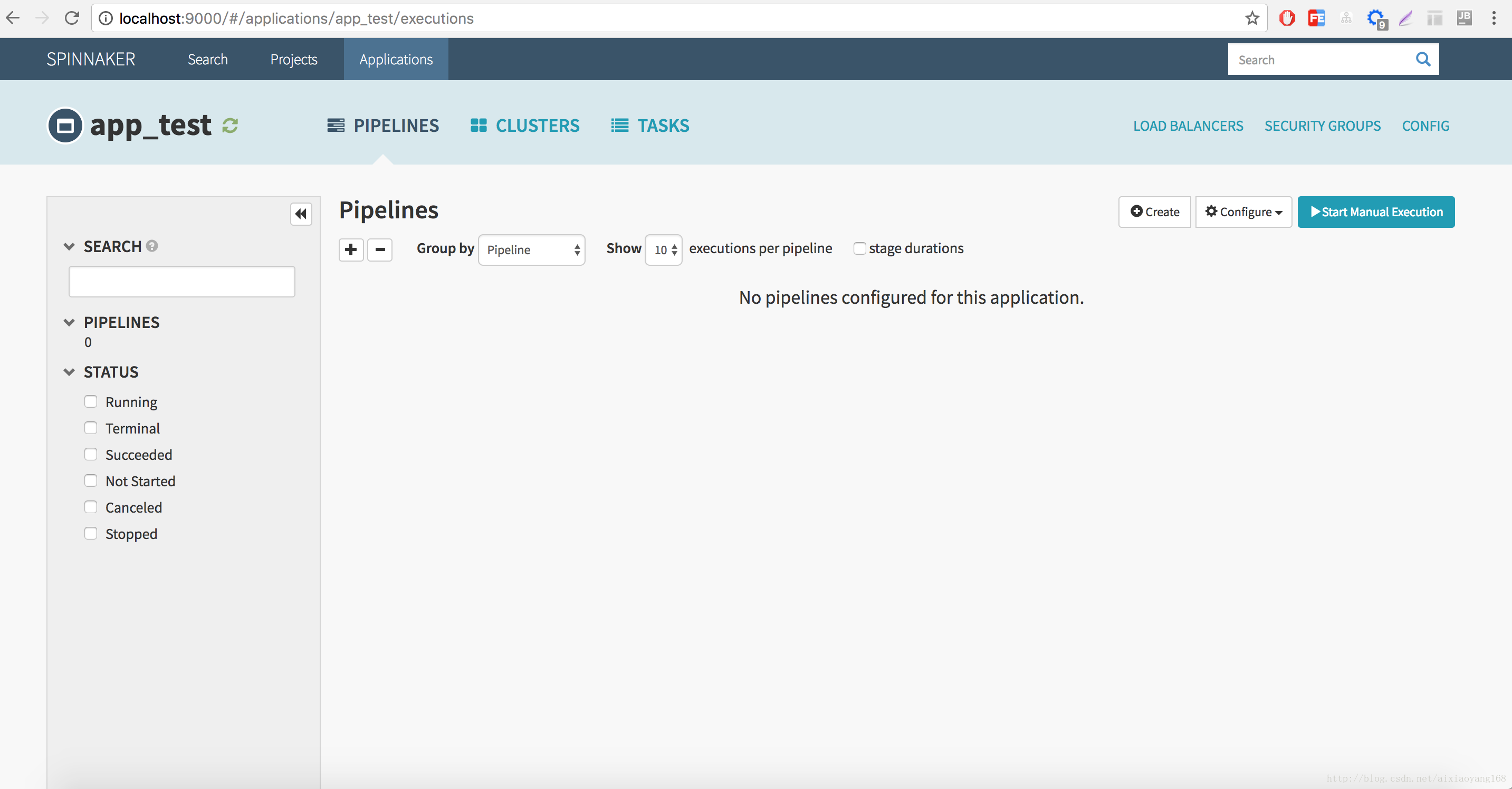Adjust the executions per pipeline stepper
The width and height of the screenshot is (1512, 789).
click(x=663, y=249)
